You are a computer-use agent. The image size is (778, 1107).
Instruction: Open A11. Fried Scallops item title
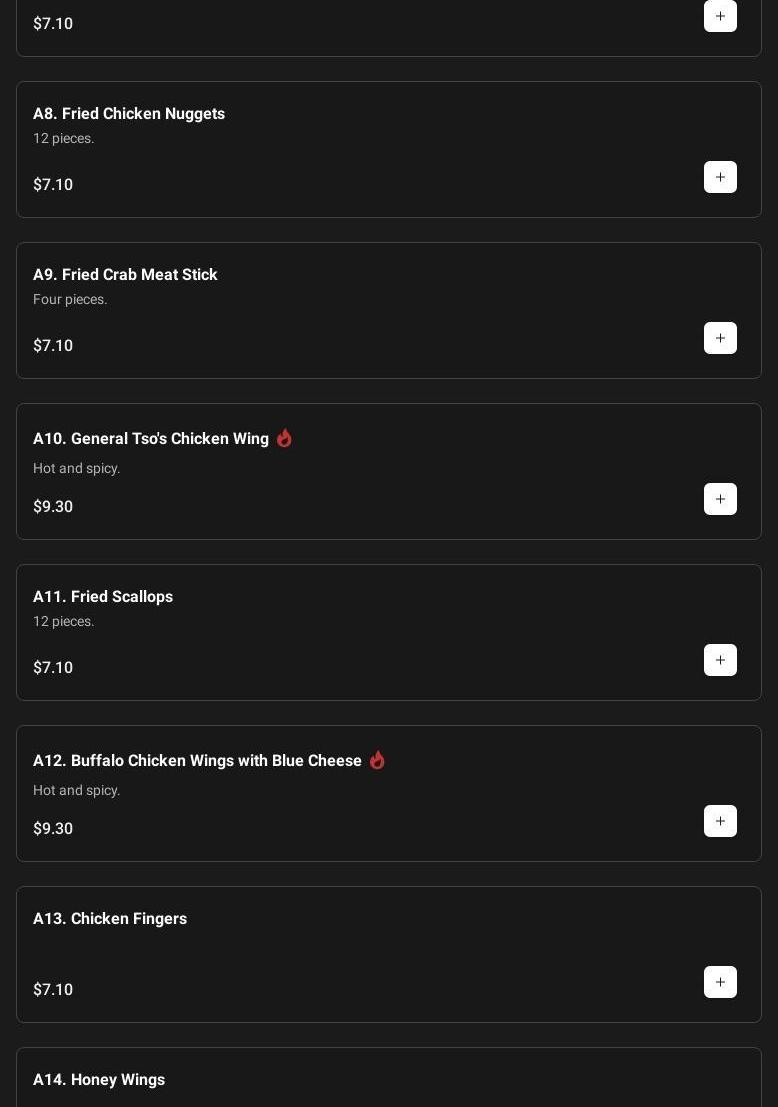click(x=103, y=597)
